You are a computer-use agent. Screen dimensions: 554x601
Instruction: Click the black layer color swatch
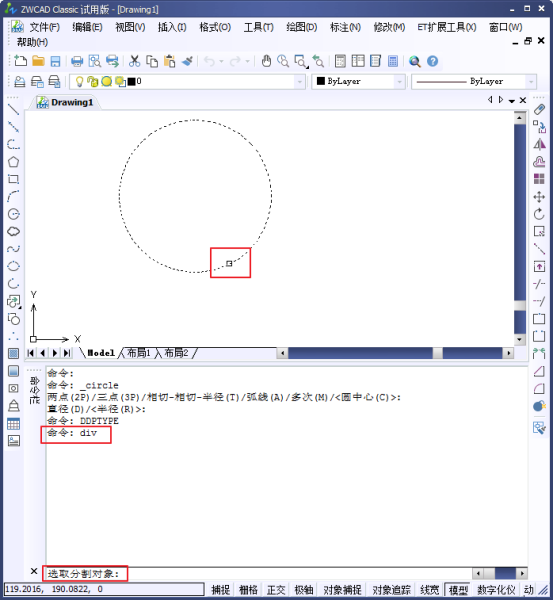(x=132, y=81)
